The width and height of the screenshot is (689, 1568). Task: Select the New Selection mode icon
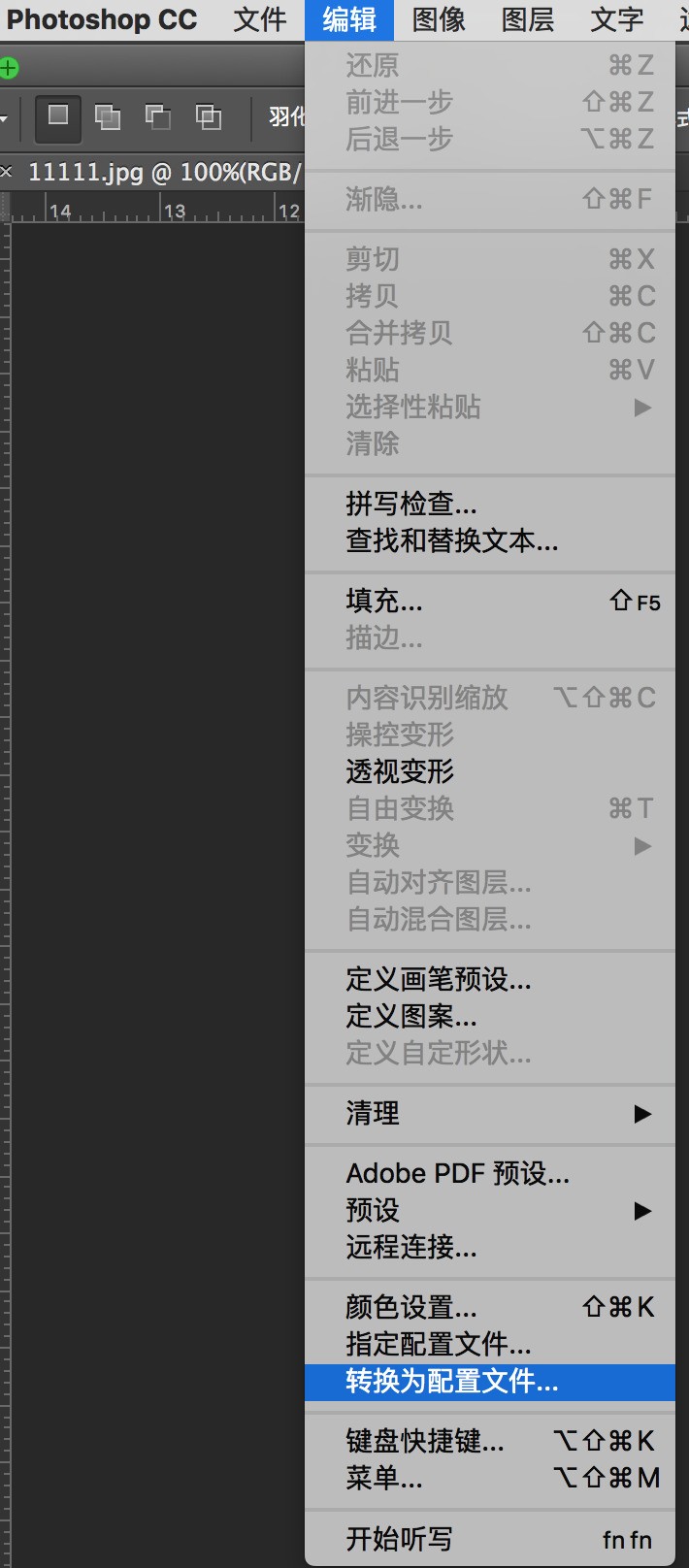coord(58,117)
